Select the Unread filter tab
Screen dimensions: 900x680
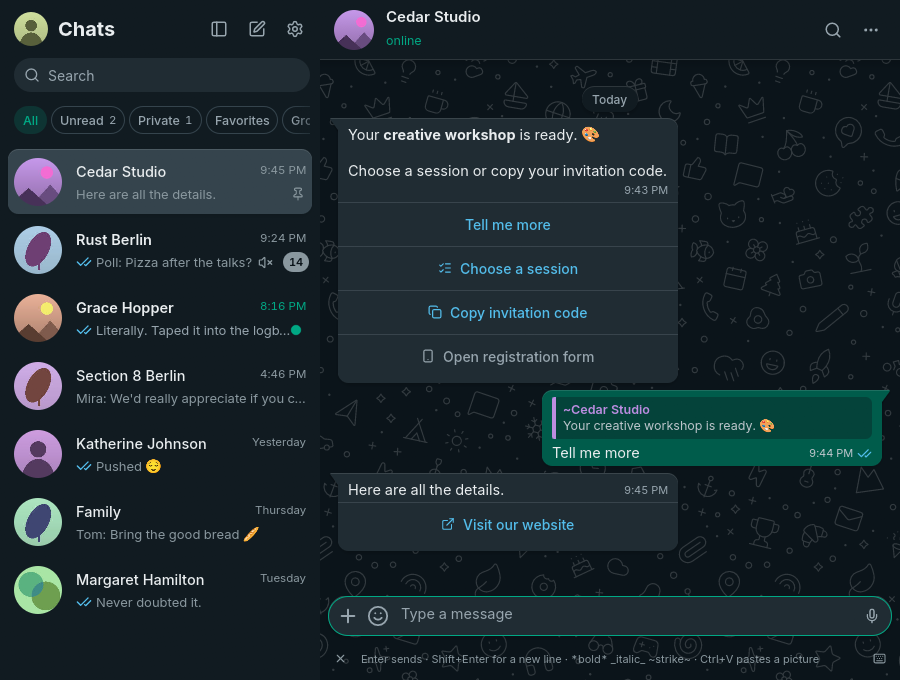[x=88, y=121]
